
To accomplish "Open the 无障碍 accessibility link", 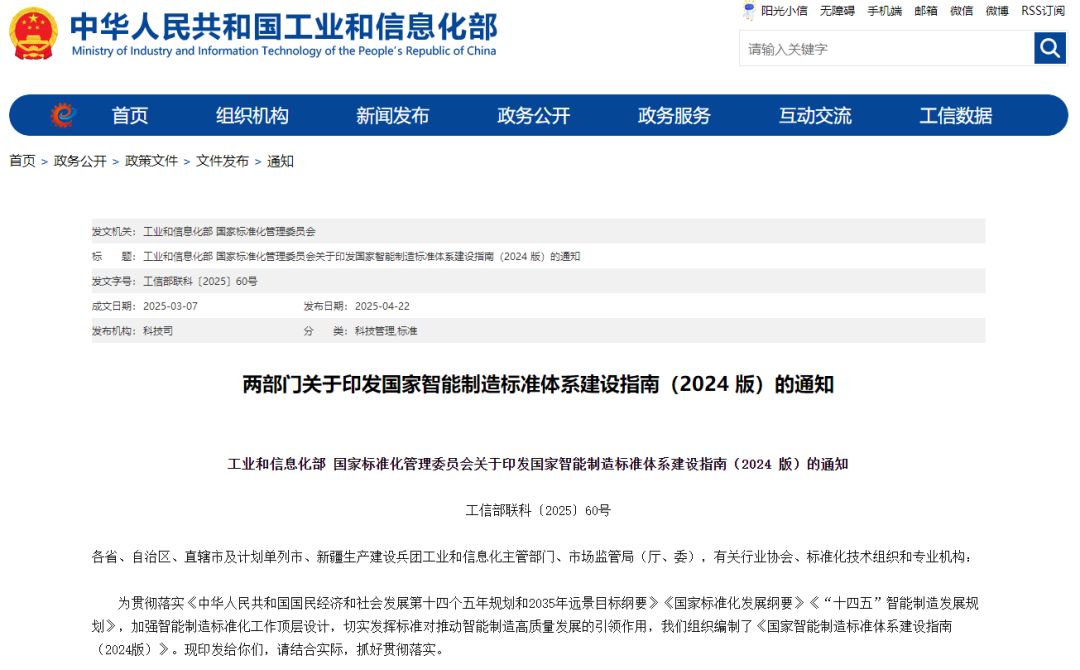I will point(837,10).
